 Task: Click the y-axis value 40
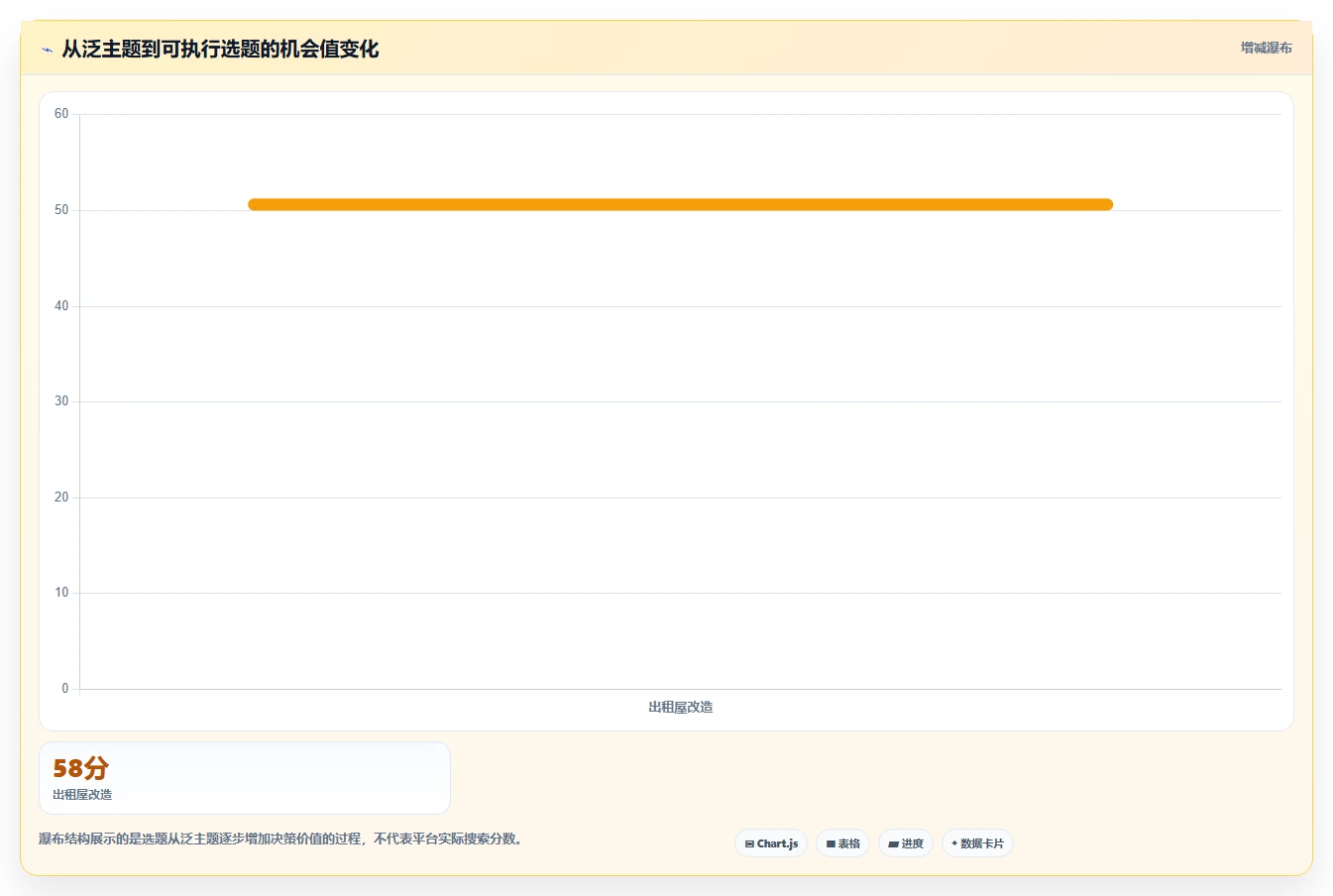(x=61, y=306)
